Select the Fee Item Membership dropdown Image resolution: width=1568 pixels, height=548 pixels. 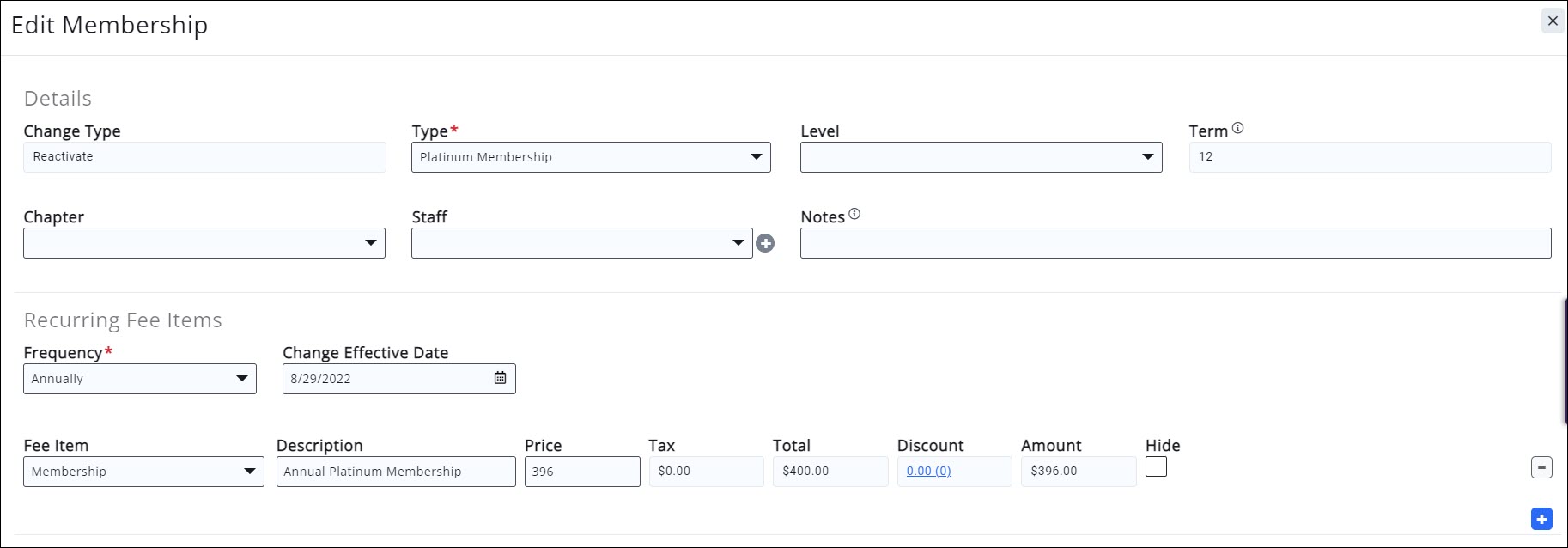pyautogui.click(x=143, y=472)
